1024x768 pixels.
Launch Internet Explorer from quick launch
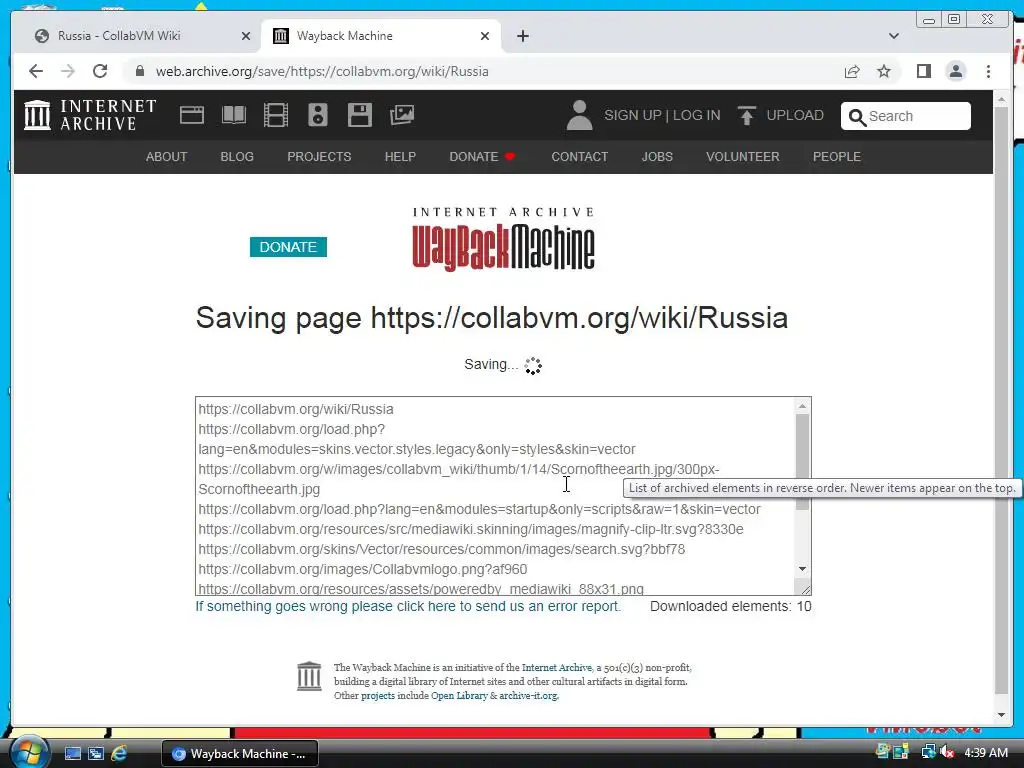(x=119, y=754)
